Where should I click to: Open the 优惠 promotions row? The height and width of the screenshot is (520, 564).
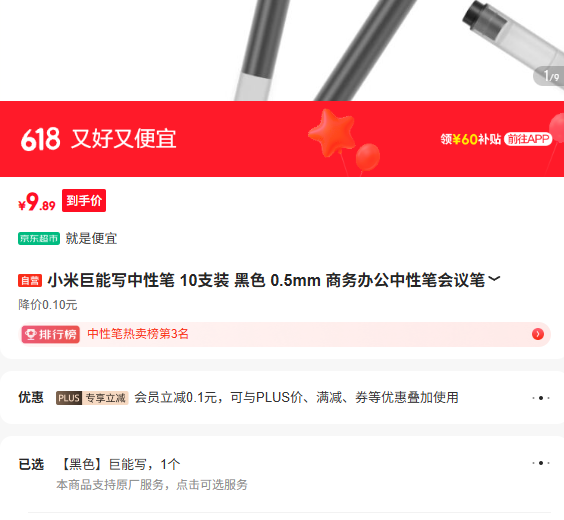click(x=282, y=398)
